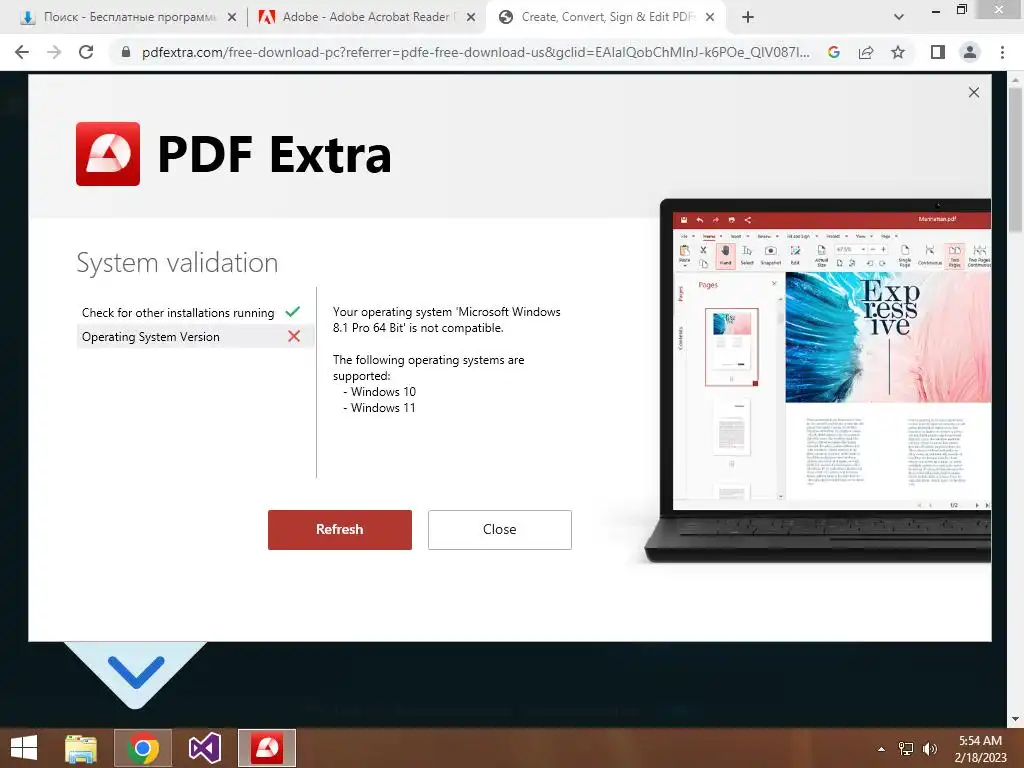1024x768 pixels.
Task: Click the Google icon in address bar
Action: click(834, 52)
